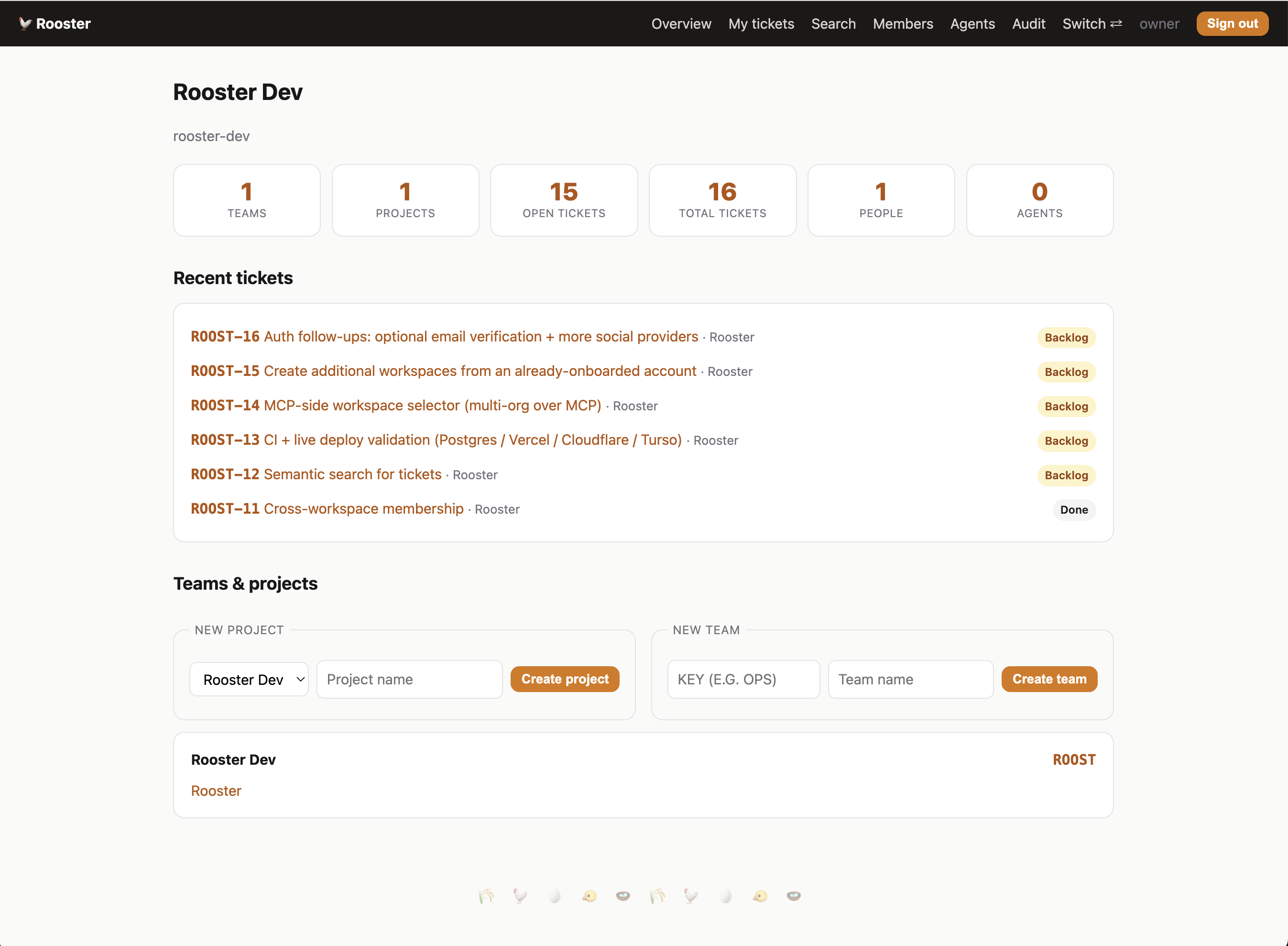Click the Open Tickets stat card
Screen dimensions: 1288x946
tap(564, 200)
